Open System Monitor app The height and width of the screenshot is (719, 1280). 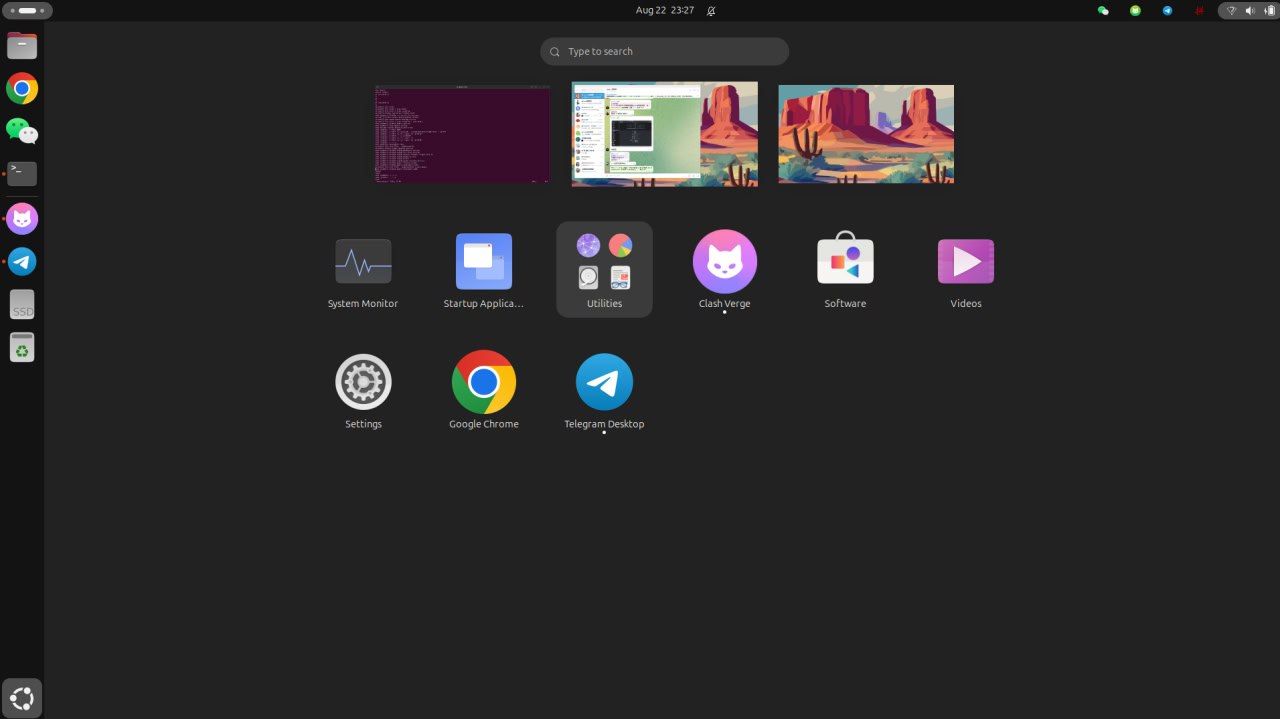coord(363,262)
